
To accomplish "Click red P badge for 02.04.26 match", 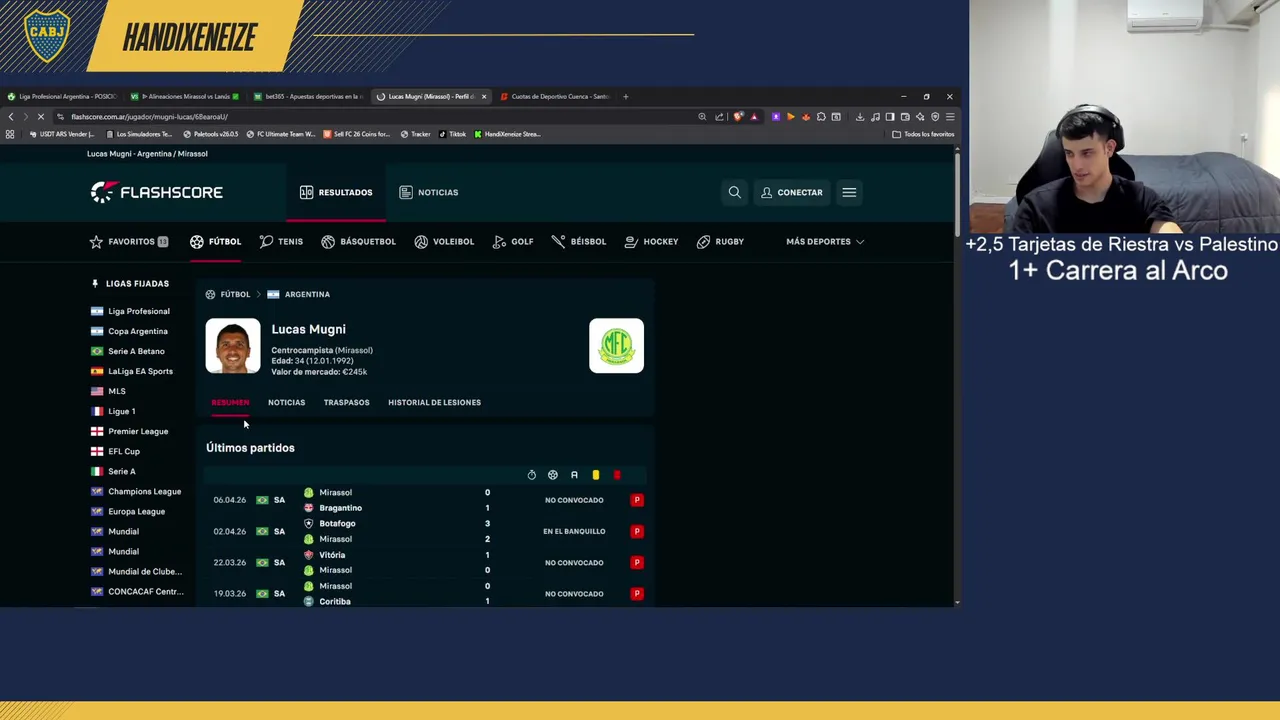I will click(637, 531).
